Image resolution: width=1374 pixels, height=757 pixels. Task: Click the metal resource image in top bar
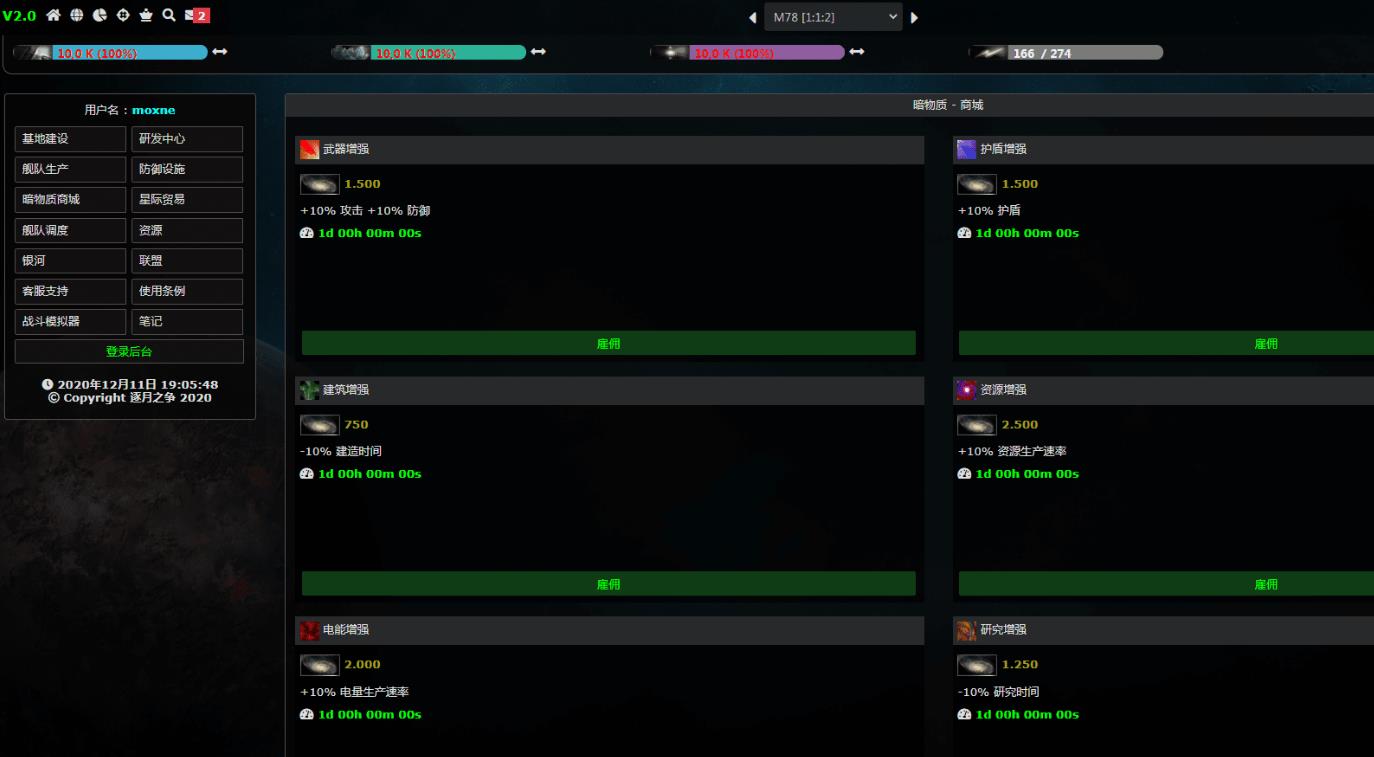click(x=32, y=53)
